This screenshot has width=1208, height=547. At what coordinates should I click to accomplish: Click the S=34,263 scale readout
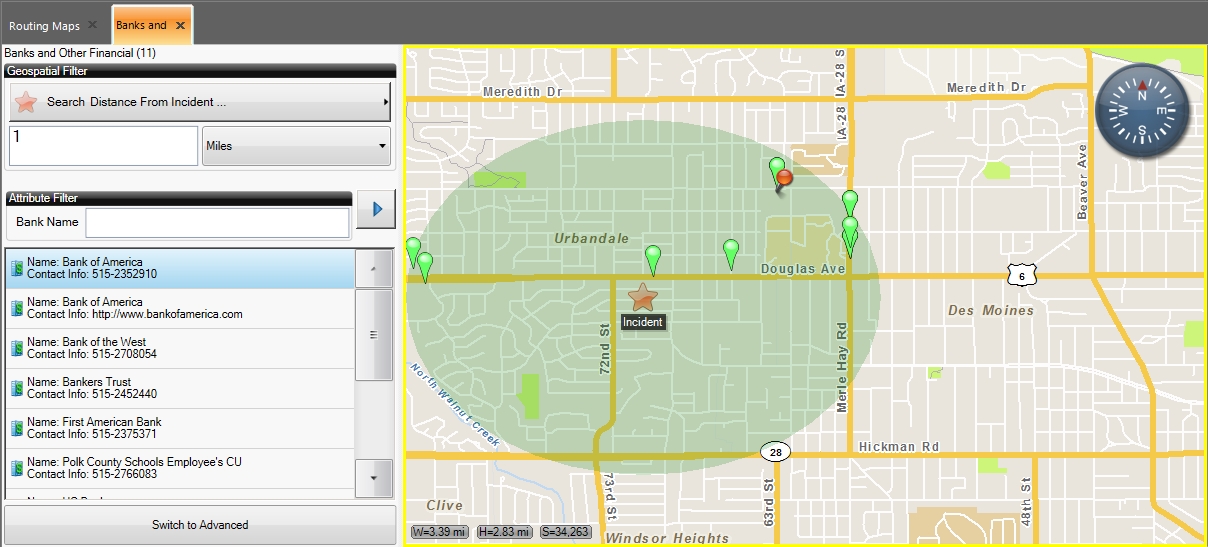pos(566,532)
